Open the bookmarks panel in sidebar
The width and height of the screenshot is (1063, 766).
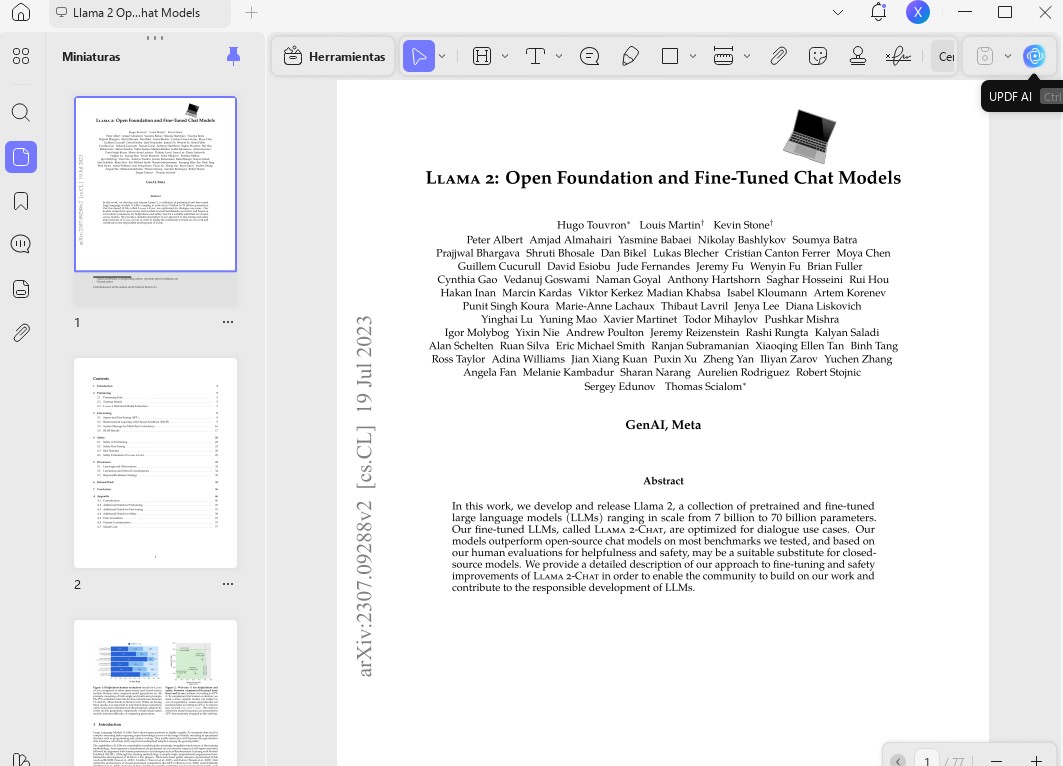[21, 201]
